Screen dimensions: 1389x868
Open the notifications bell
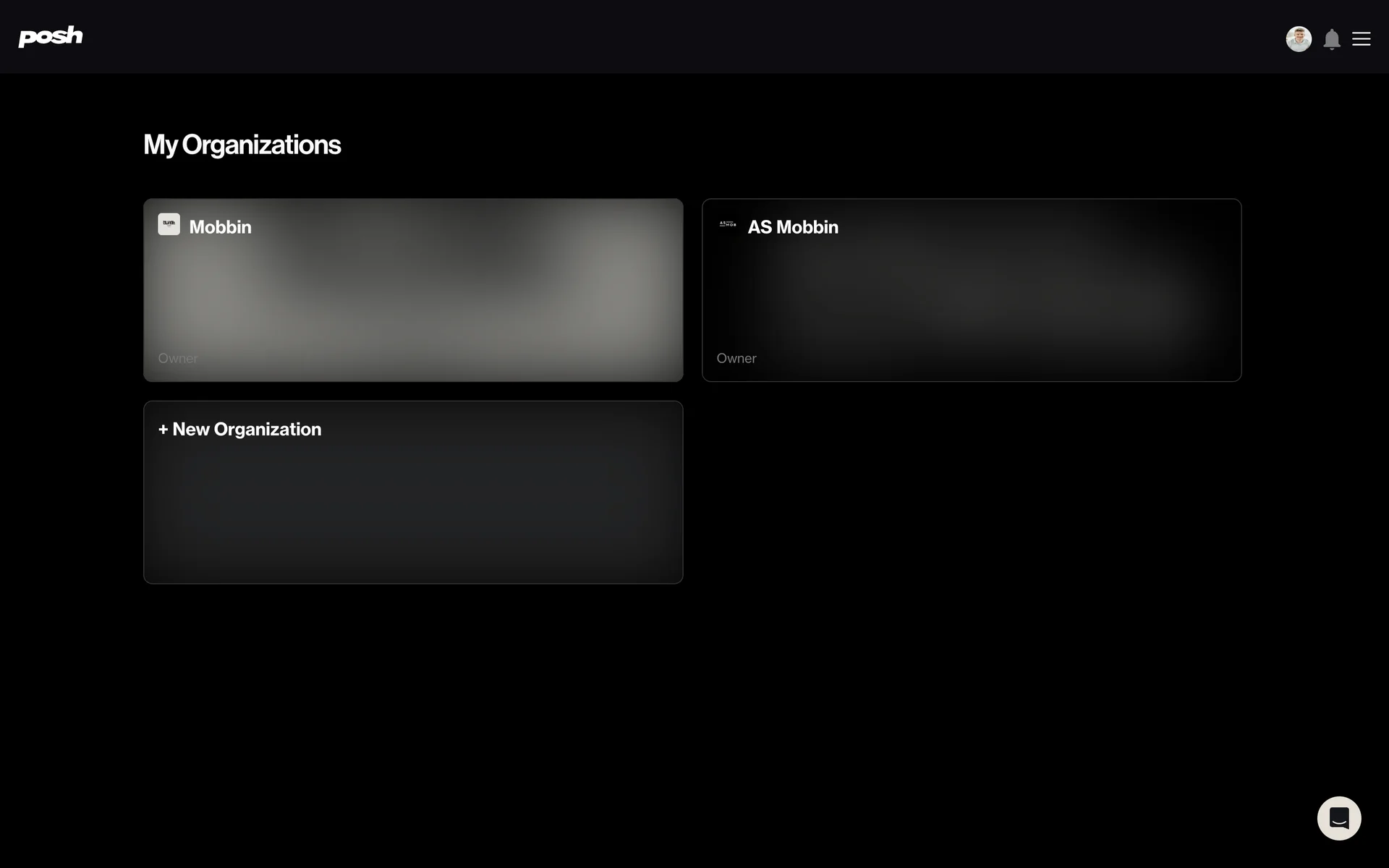(x=1331, y=39)
